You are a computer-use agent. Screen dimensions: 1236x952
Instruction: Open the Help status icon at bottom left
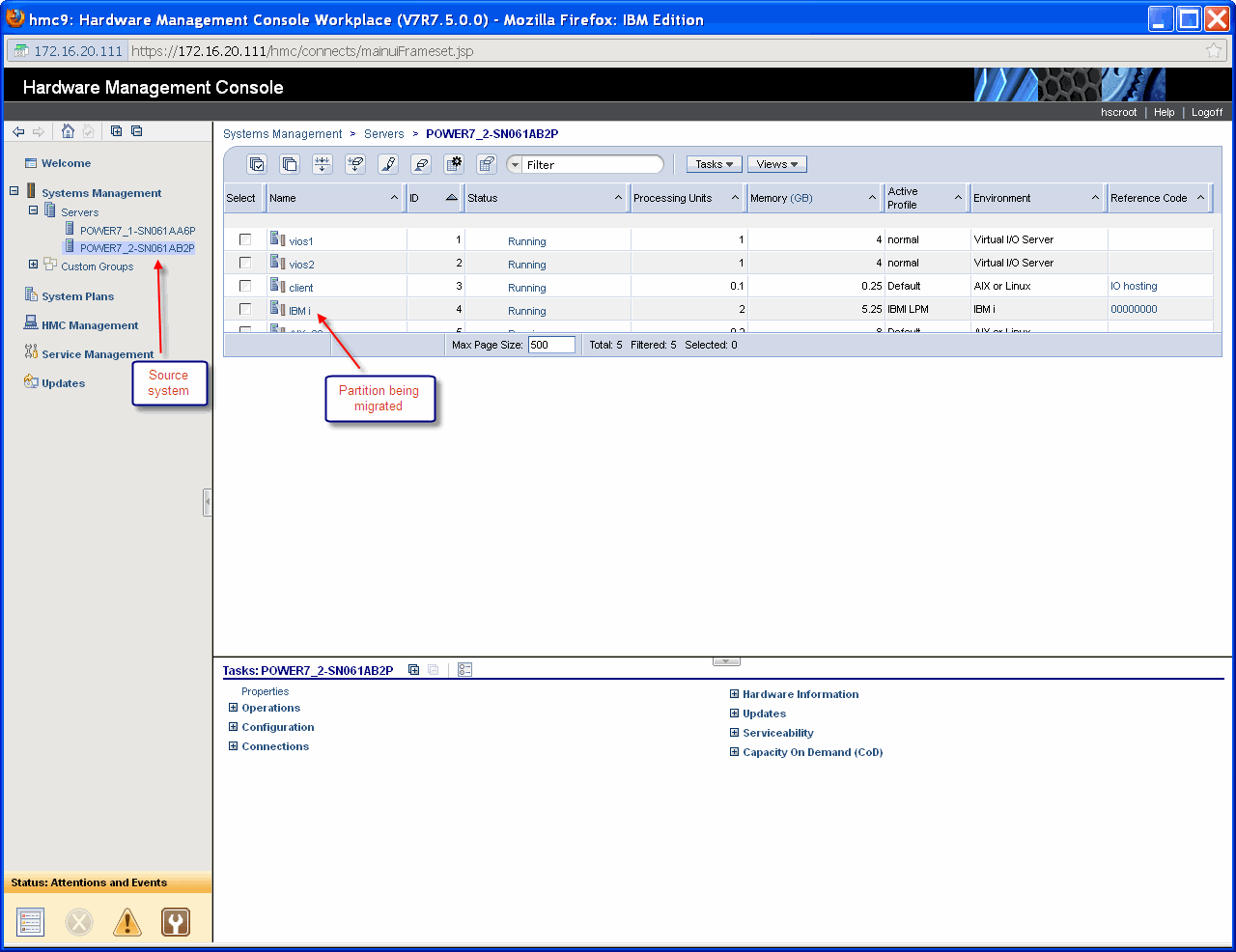pos(175,922)
